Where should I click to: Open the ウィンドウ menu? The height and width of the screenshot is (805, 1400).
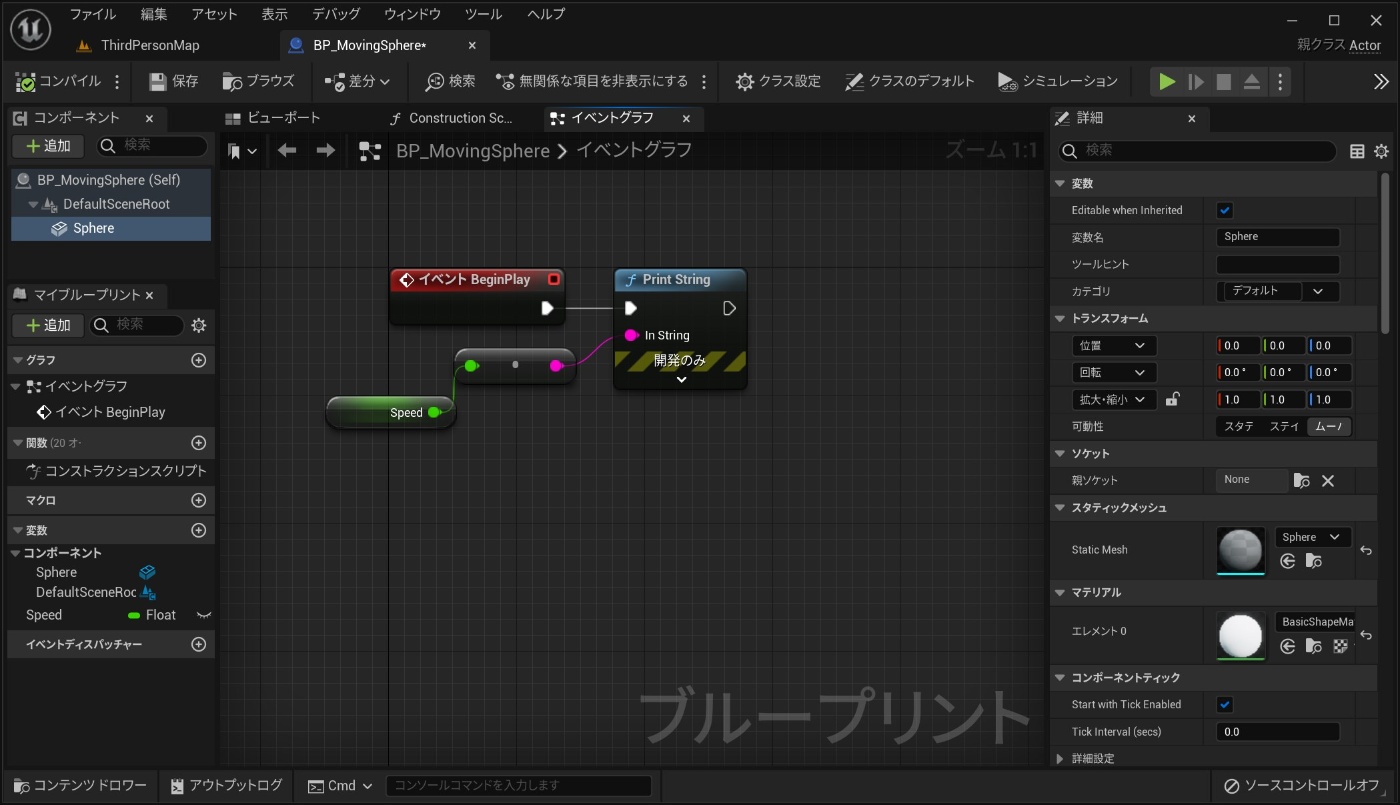point(412,14)
